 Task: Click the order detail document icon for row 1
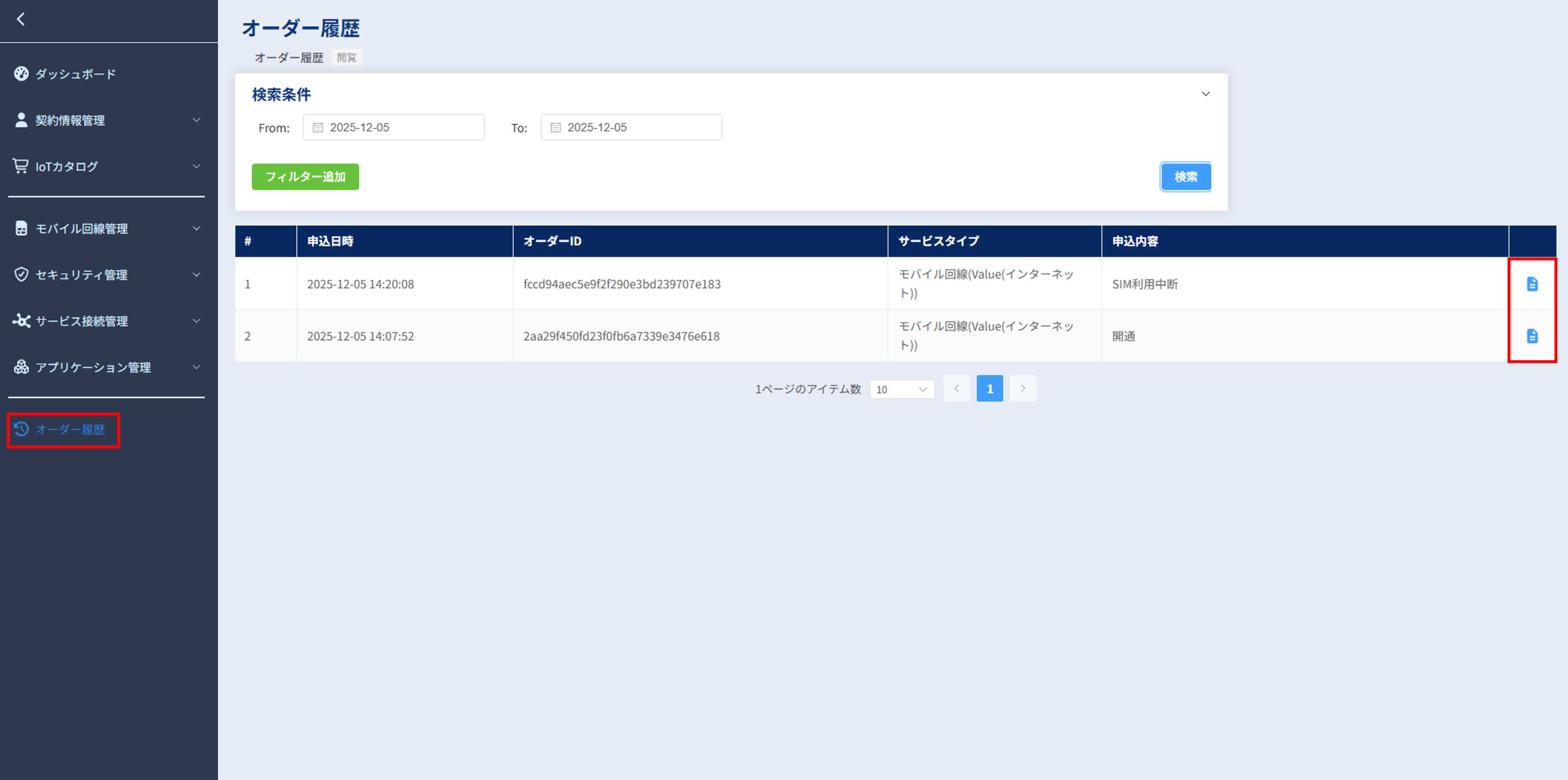pos(1532,285)
